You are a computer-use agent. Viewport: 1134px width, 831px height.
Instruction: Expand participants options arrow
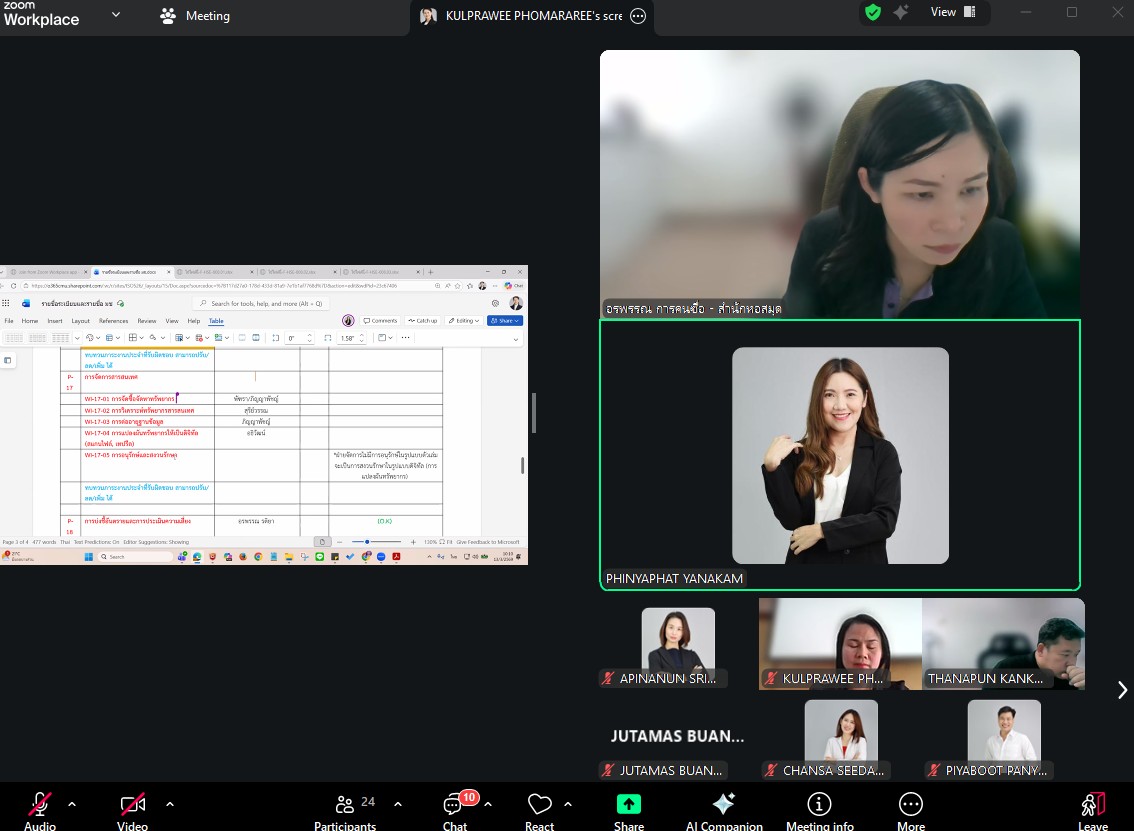tap(398, 803)
